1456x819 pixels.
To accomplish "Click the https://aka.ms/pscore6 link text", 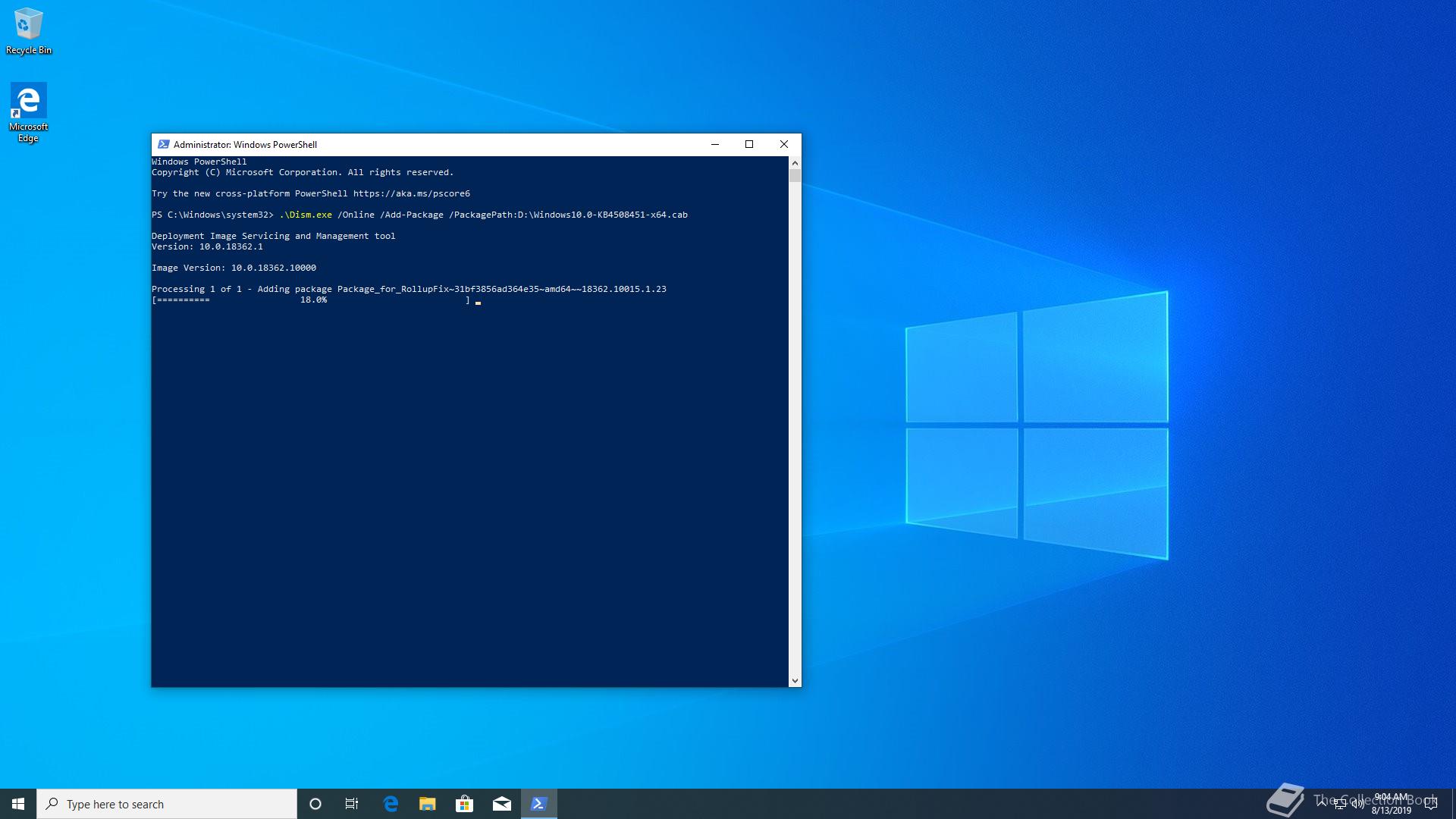I will pyautogui.click(x=412, y=193).
